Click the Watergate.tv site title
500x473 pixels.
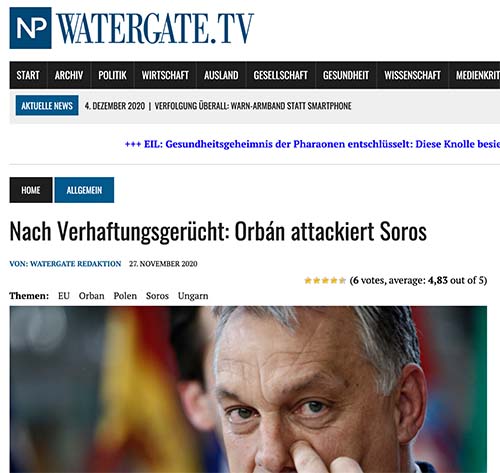pos(155,28)
